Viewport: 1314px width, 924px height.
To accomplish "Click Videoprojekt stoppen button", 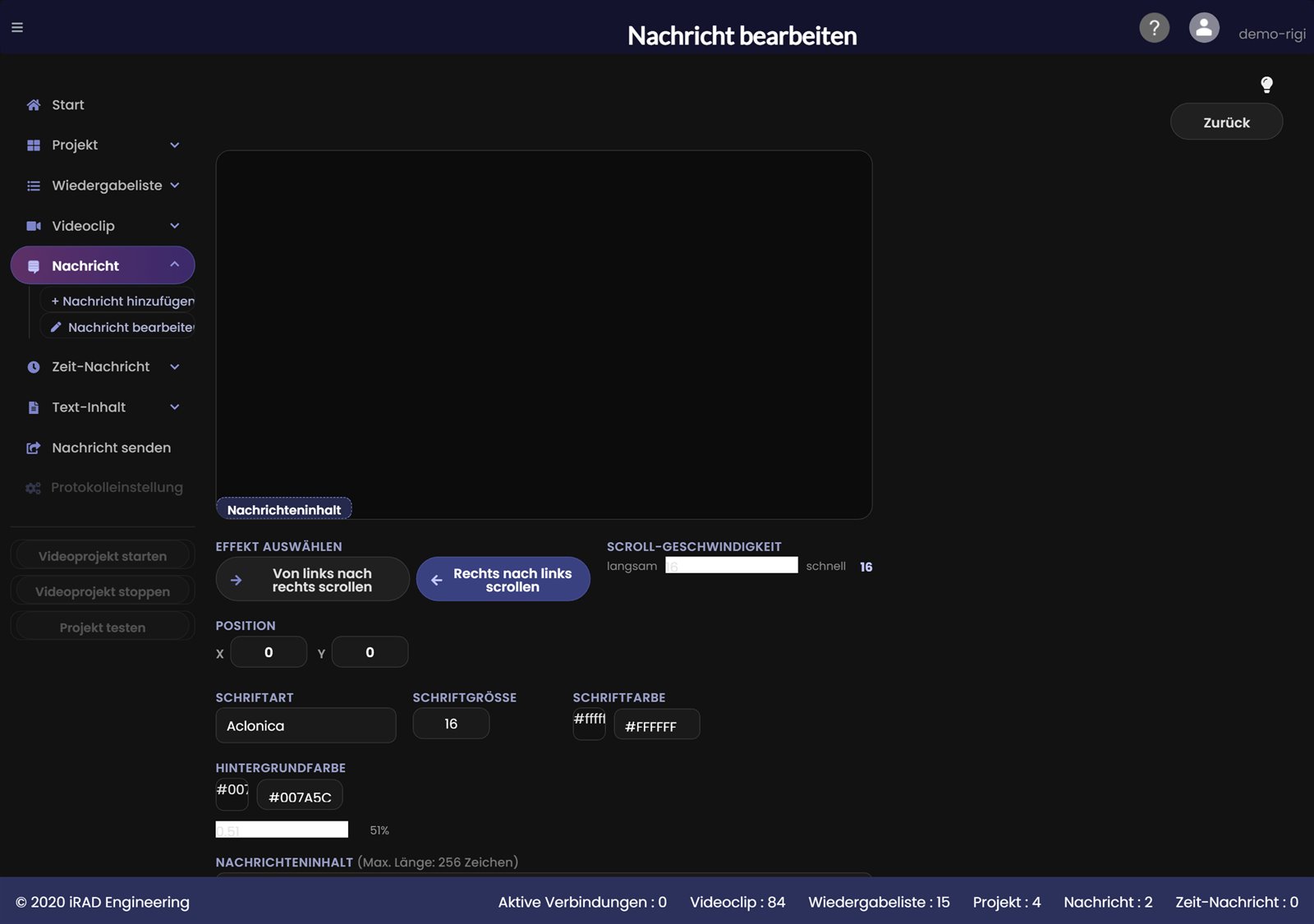I will tap(103, 591).
